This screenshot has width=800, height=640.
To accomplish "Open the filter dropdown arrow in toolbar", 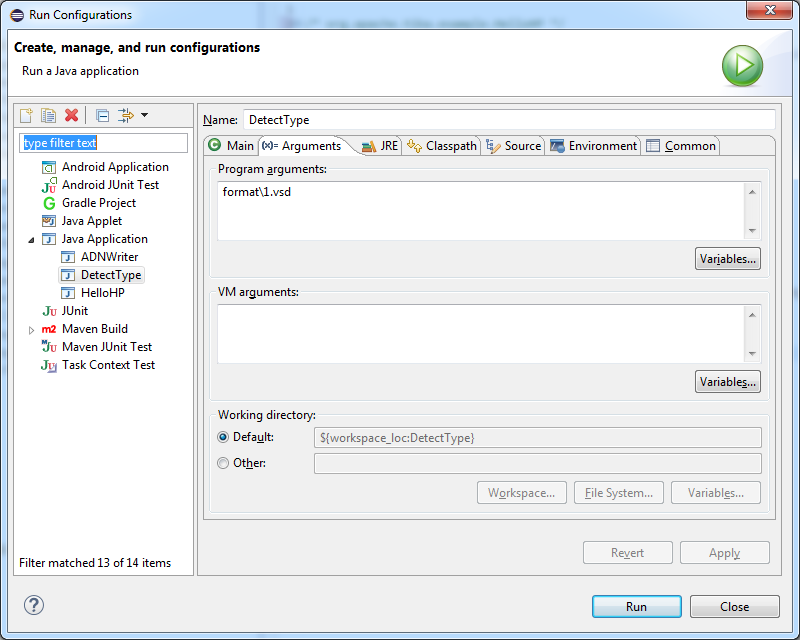I will (144, 115).
